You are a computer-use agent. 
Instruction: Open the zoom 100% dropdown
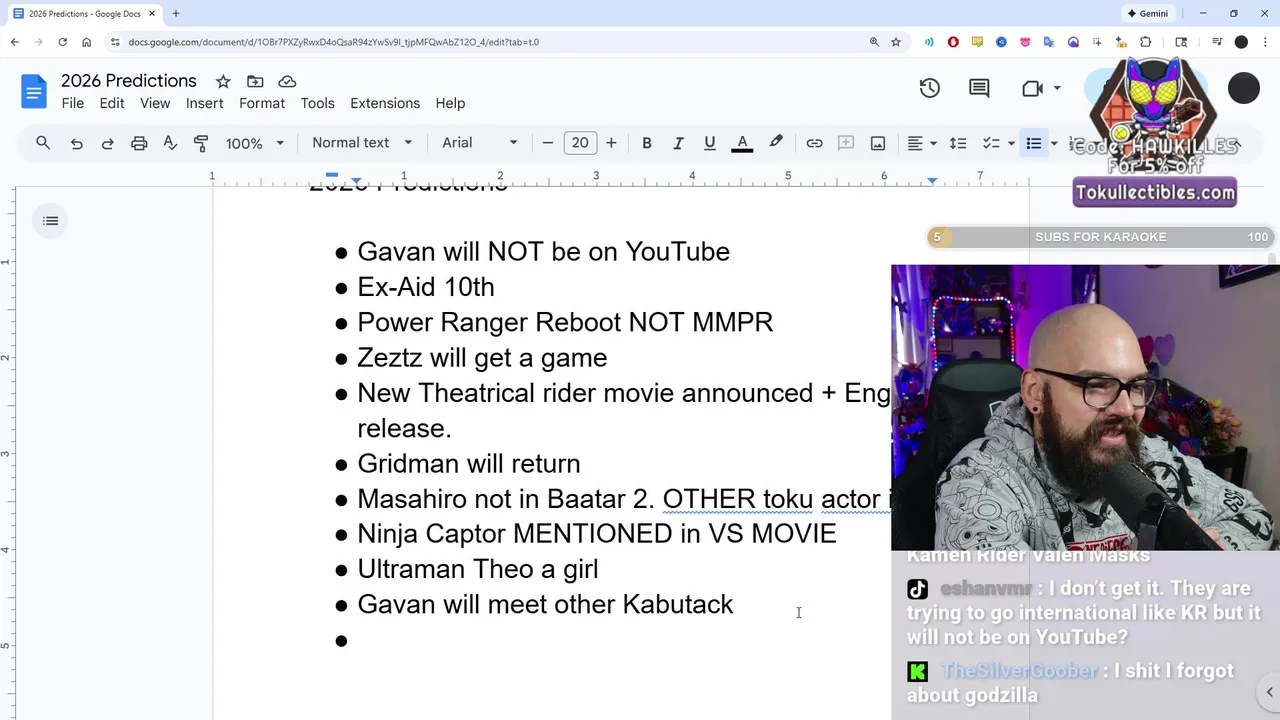pos(254,143)
